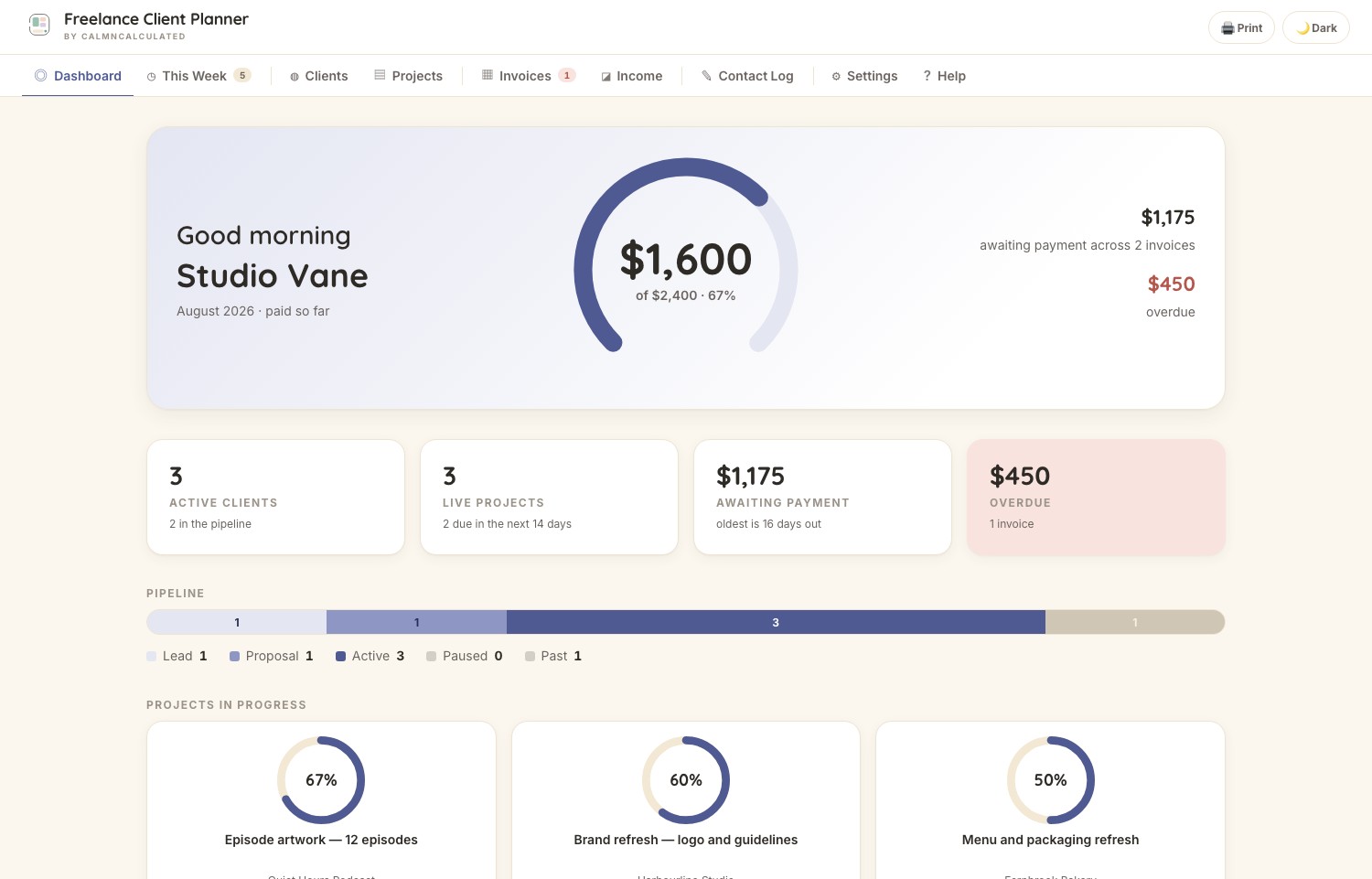Switch to the This Week tab
Image resolution: width=1372 pixels, height=879 pixels.
tap(198, 76)
